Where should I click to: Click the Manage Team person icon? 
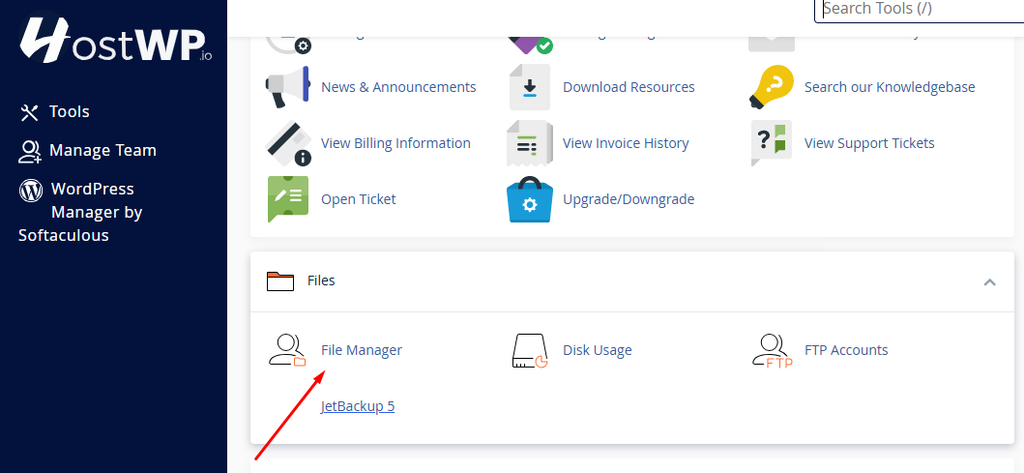point(29,151)
